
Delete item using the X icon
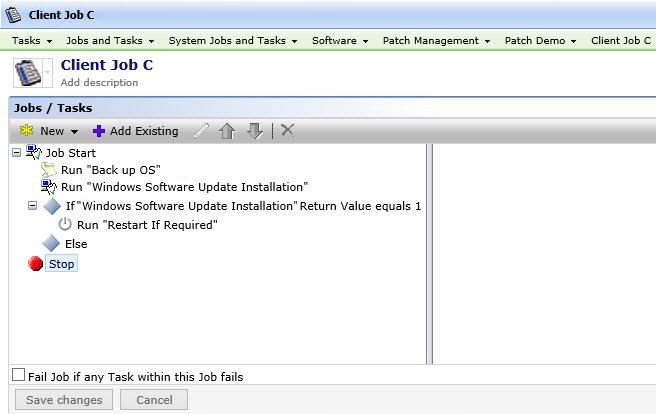[x=287, y=130]
